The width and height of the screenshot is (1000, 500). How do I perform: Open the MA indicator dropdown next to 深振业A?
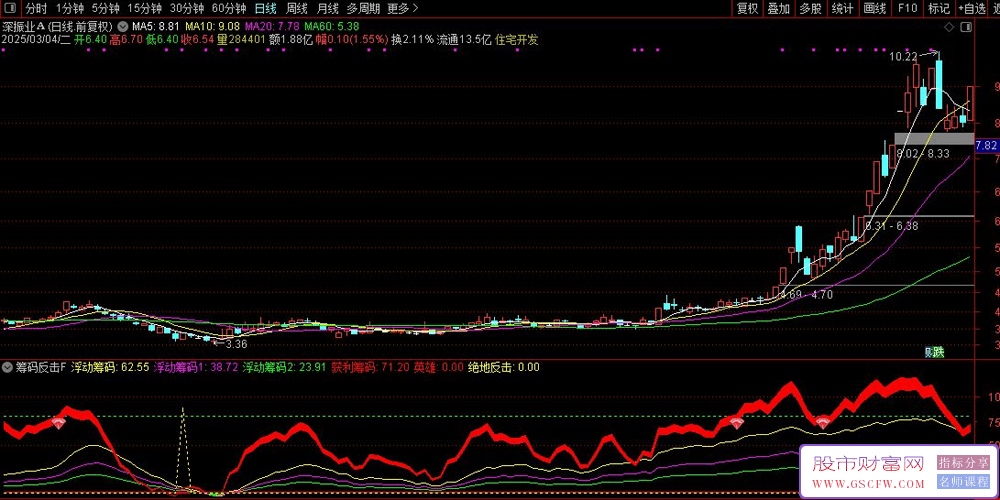(122, 27)
